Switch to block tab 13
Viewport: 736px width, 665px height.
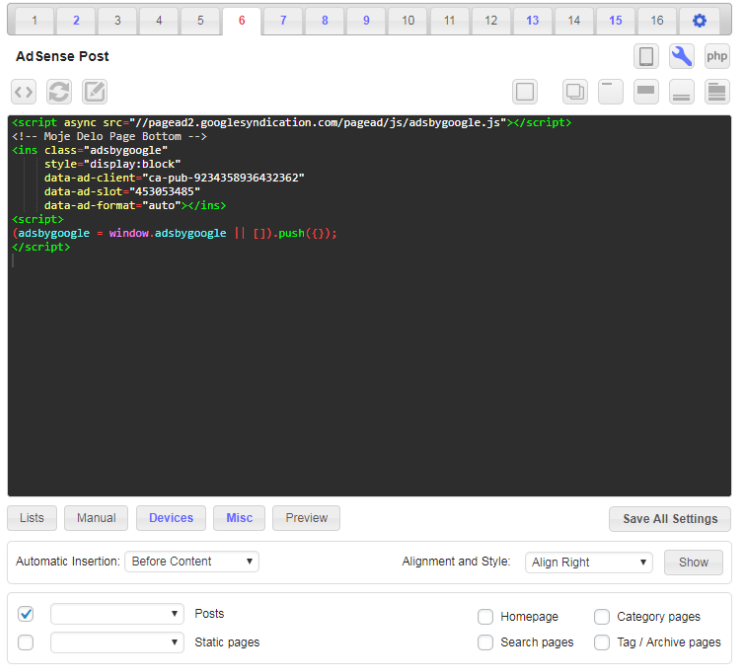pos(532,21)
